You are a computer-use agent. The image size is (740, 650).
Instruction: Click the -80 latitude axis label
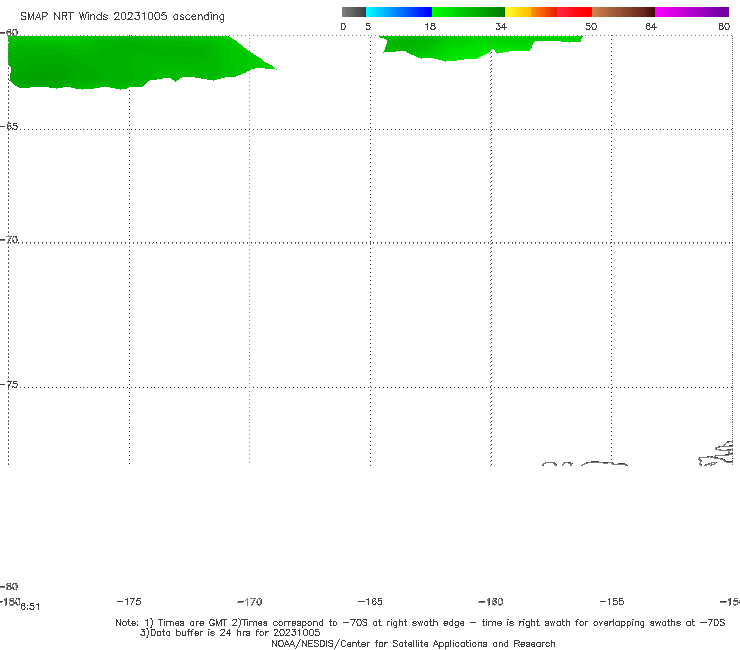[x=9, y=586]
